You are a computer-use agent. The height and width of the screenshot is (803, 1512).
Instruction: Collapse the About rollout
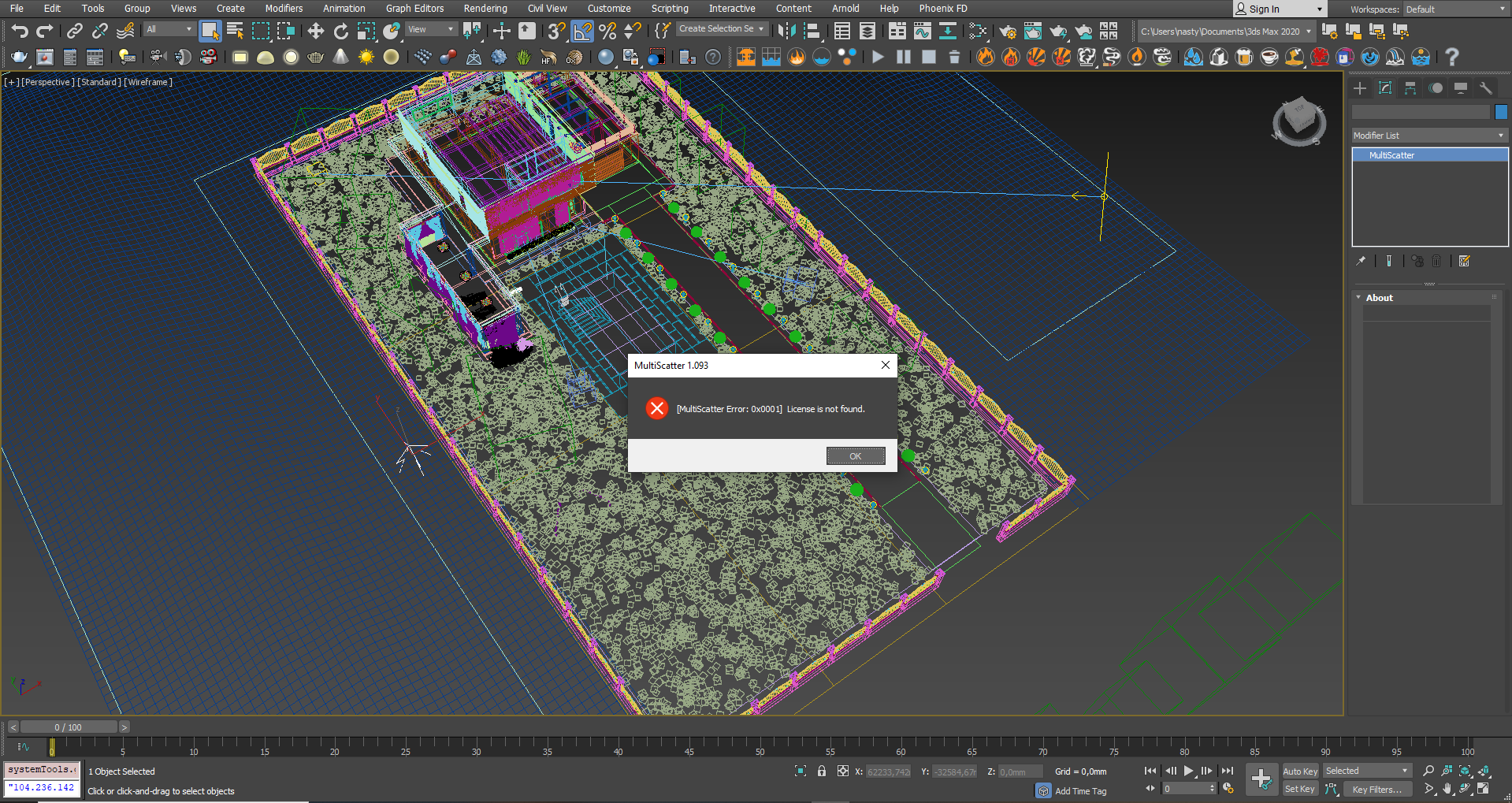(1379, 298)
